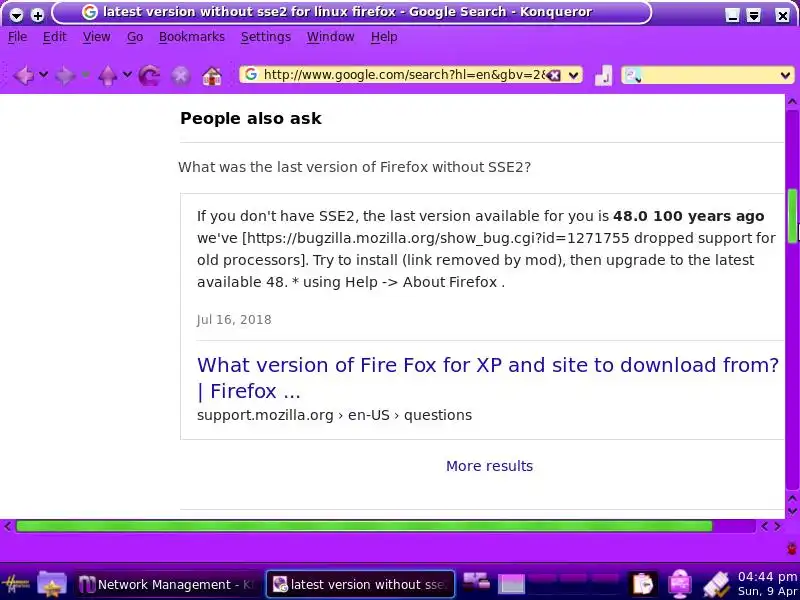Go up one level with Up arrow
800x600 pixels.
tap(107, 76)
